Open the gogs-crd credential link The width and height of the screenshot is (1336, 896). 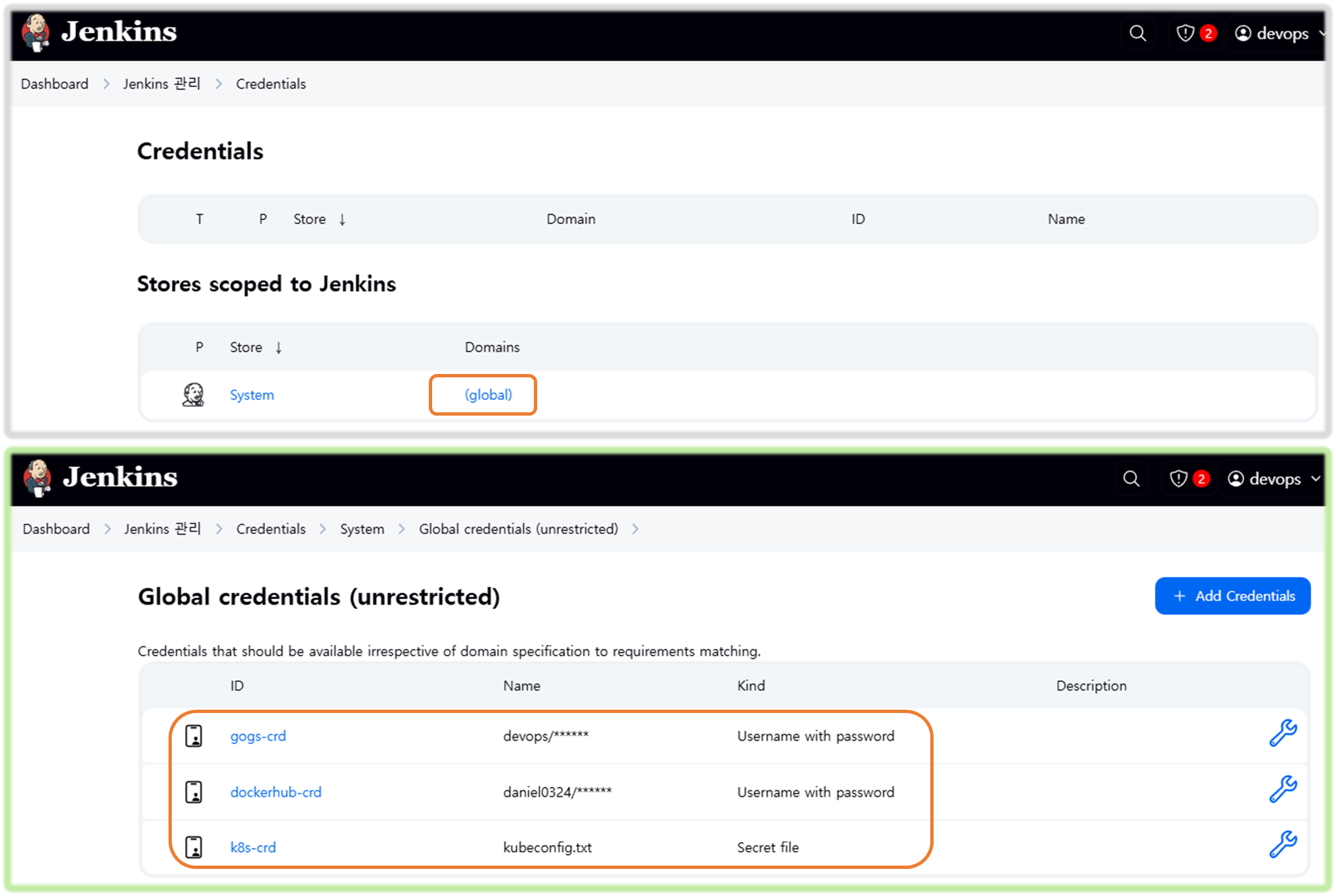coord(258,736)
